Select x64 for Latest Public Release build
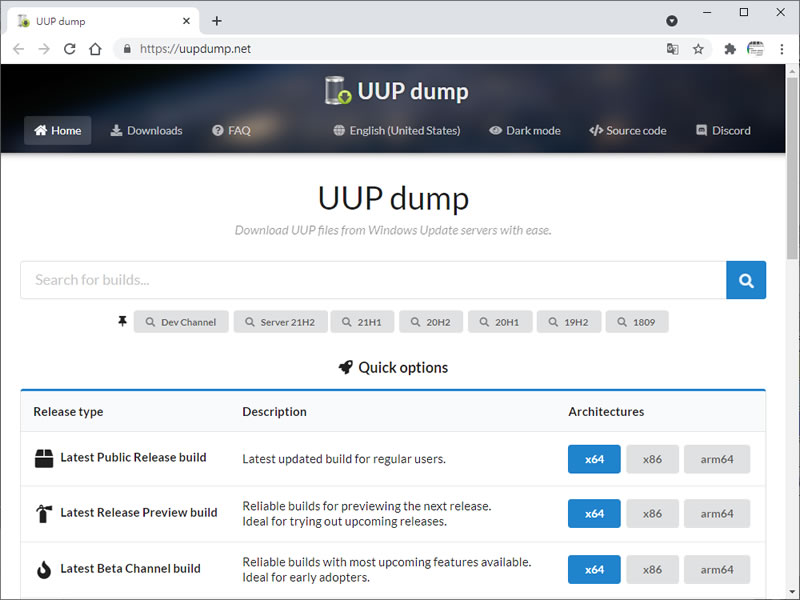Screen dimensions: 800x600 [594, 459]
